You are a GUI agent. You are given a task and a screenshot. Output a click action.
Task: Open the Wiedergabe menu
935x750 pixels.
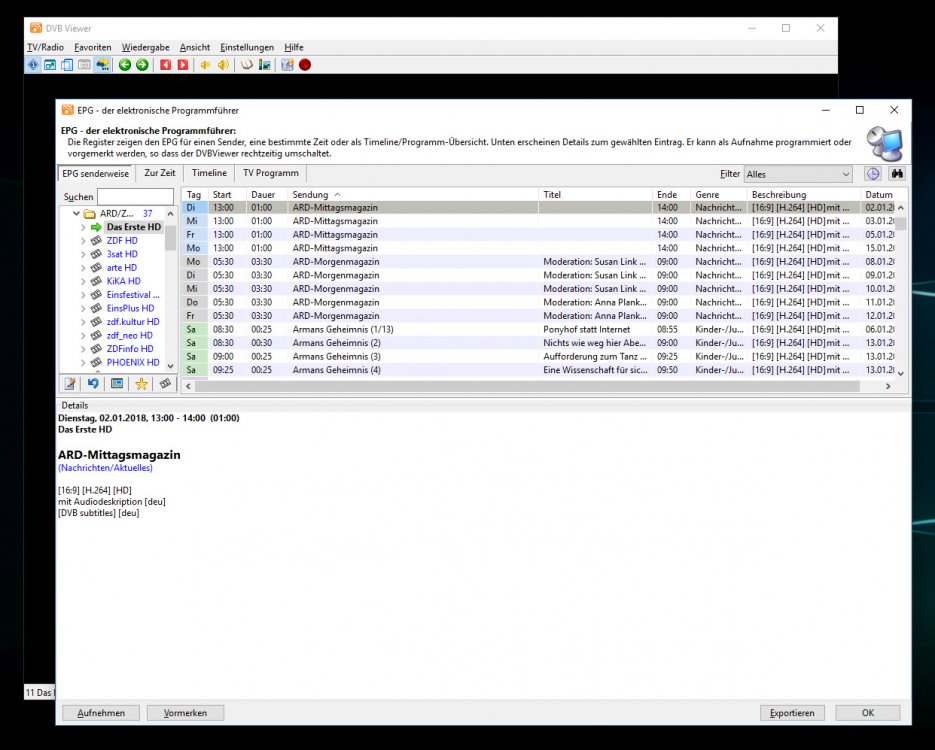coord(145,47)
